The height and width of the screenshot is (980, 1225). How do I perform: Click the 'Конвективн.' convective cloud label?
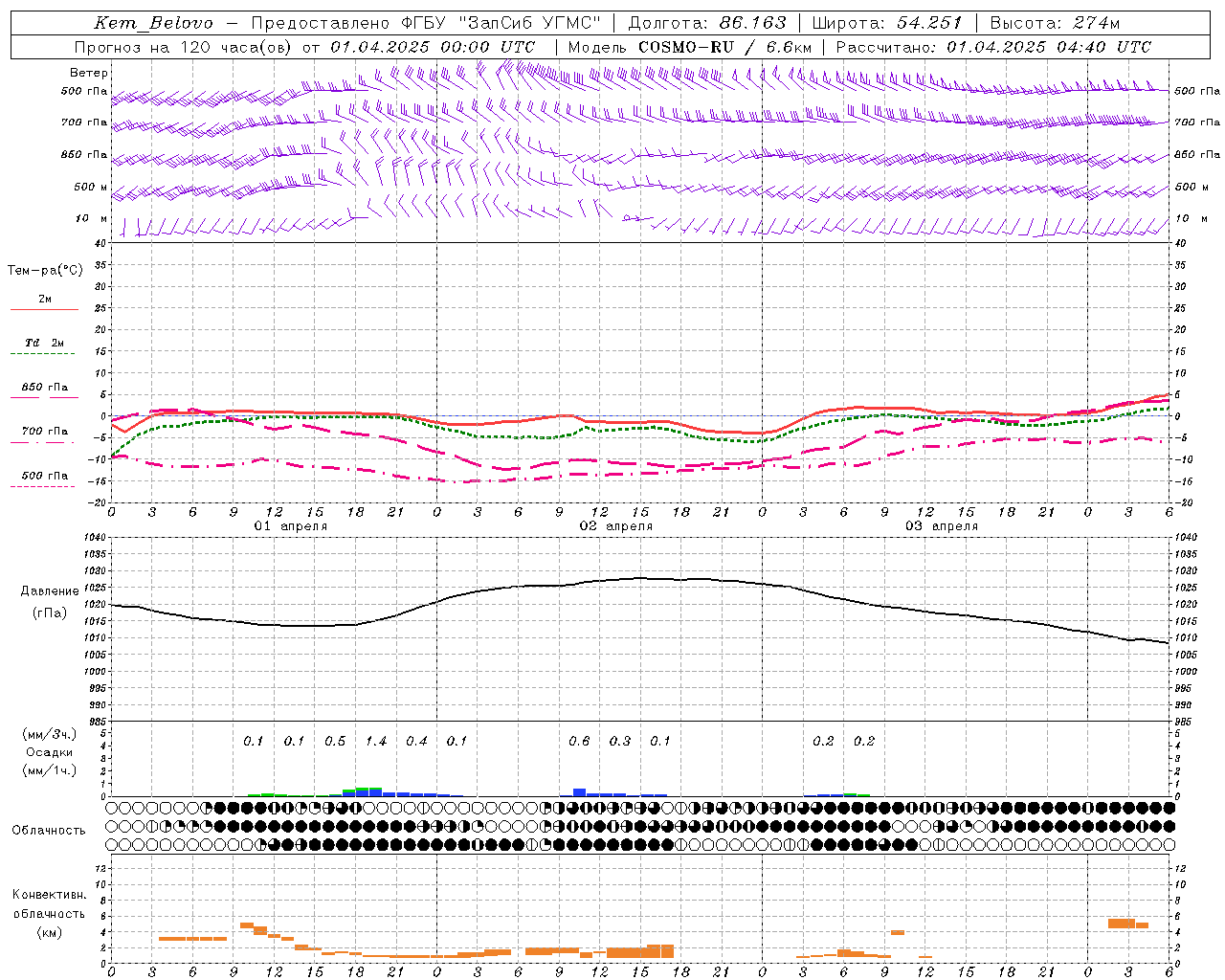pos(50,895)
